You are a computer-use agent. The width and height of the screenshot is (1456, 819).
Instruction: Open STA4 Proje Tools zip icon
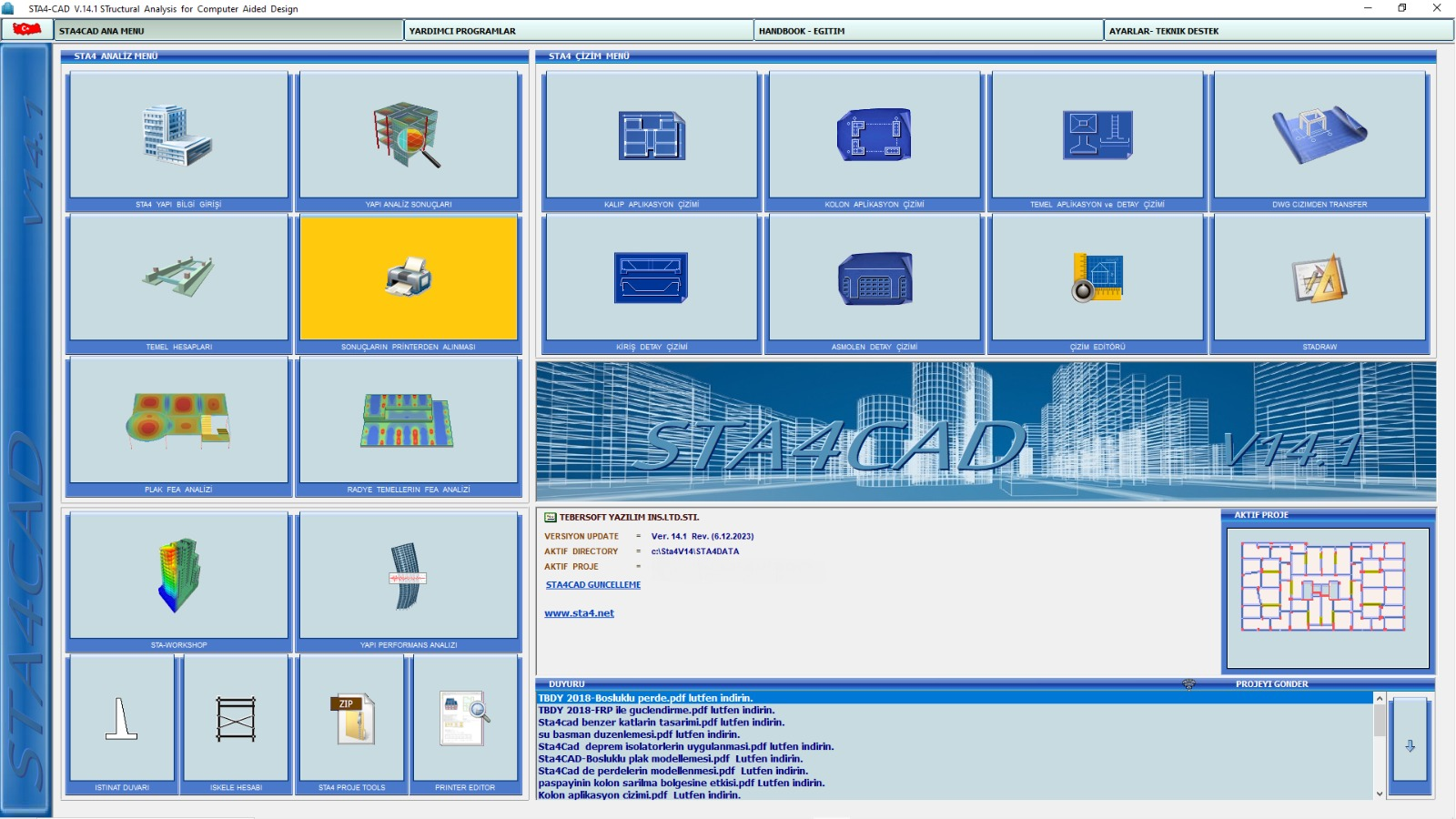[x=351, y=719]
